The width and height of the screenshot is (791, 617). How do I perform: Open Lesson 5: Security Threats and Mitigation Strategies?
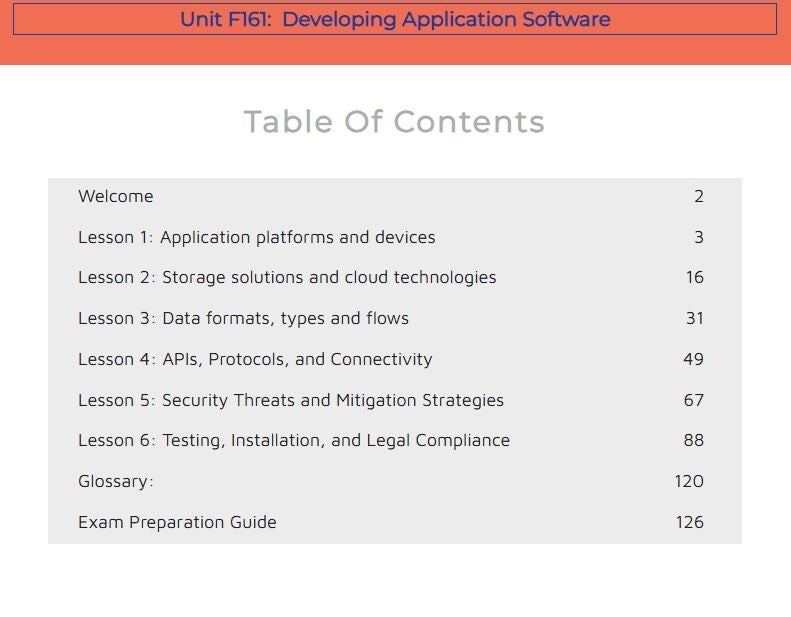[291, 400]
